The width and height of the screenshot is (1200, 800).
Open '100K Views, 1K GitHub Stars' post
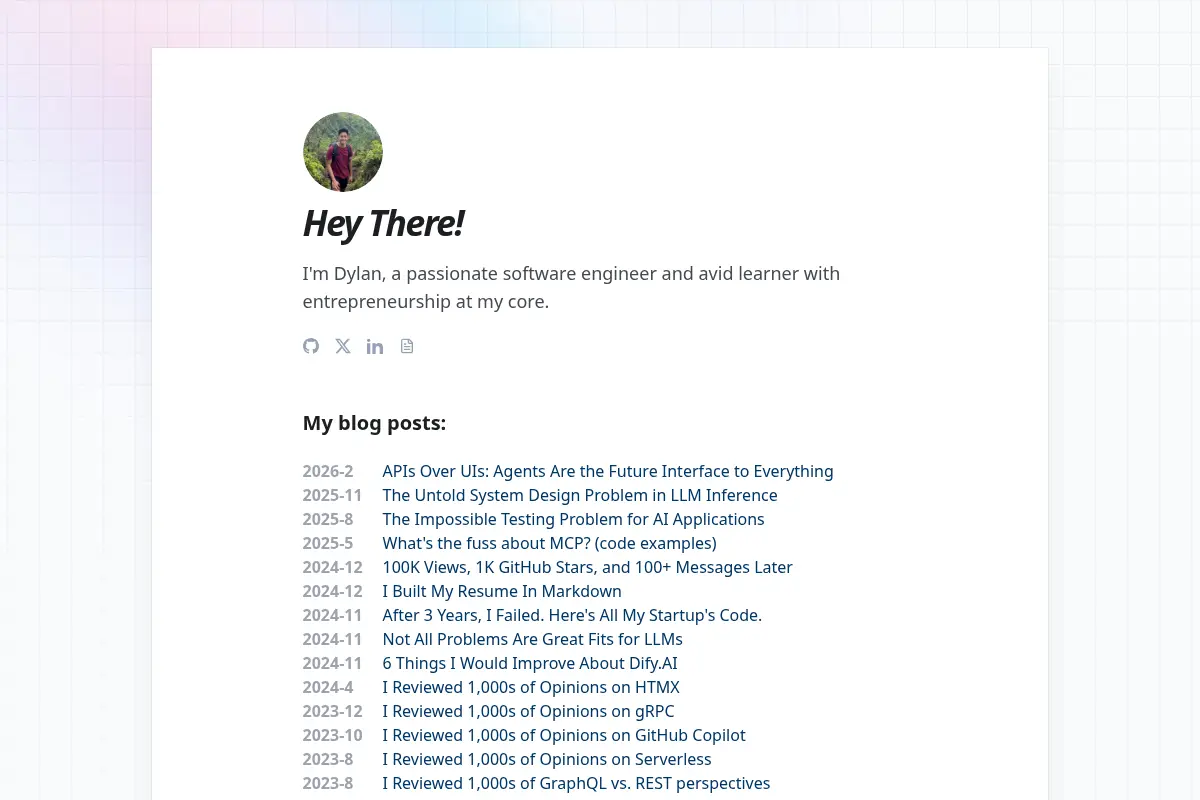coord(587,567)
